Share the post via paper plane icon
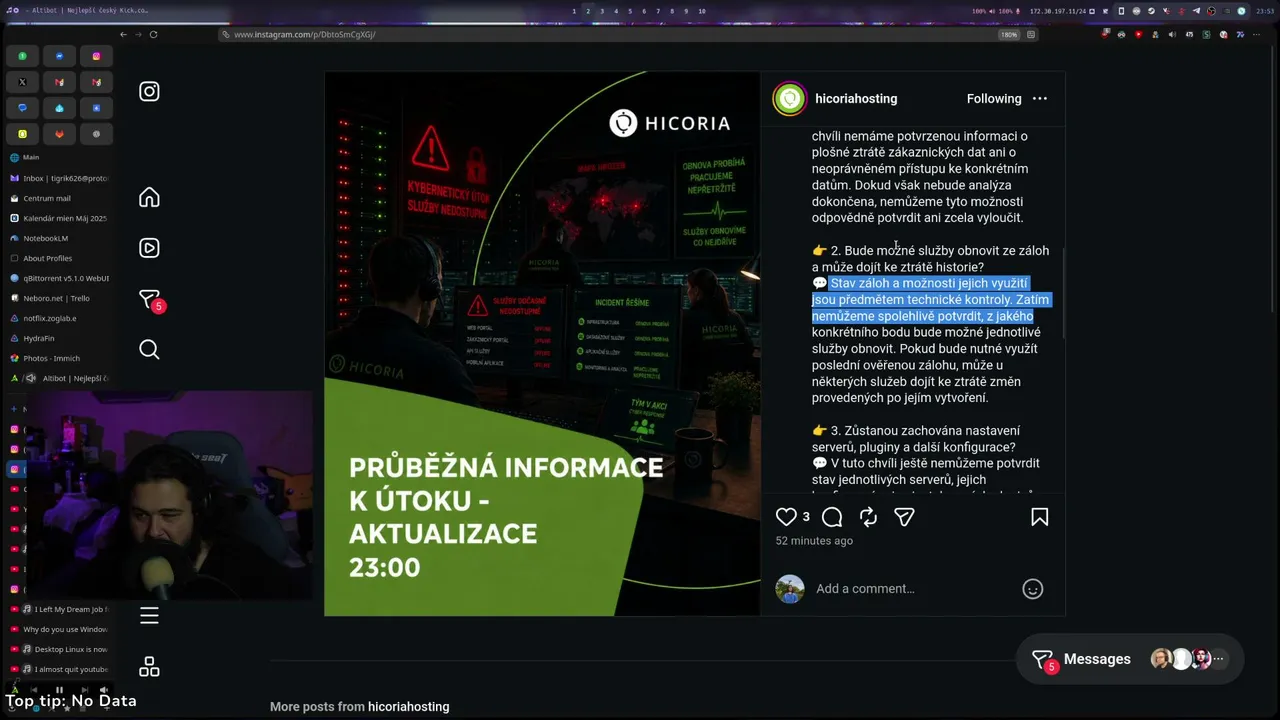 [904, 517]
